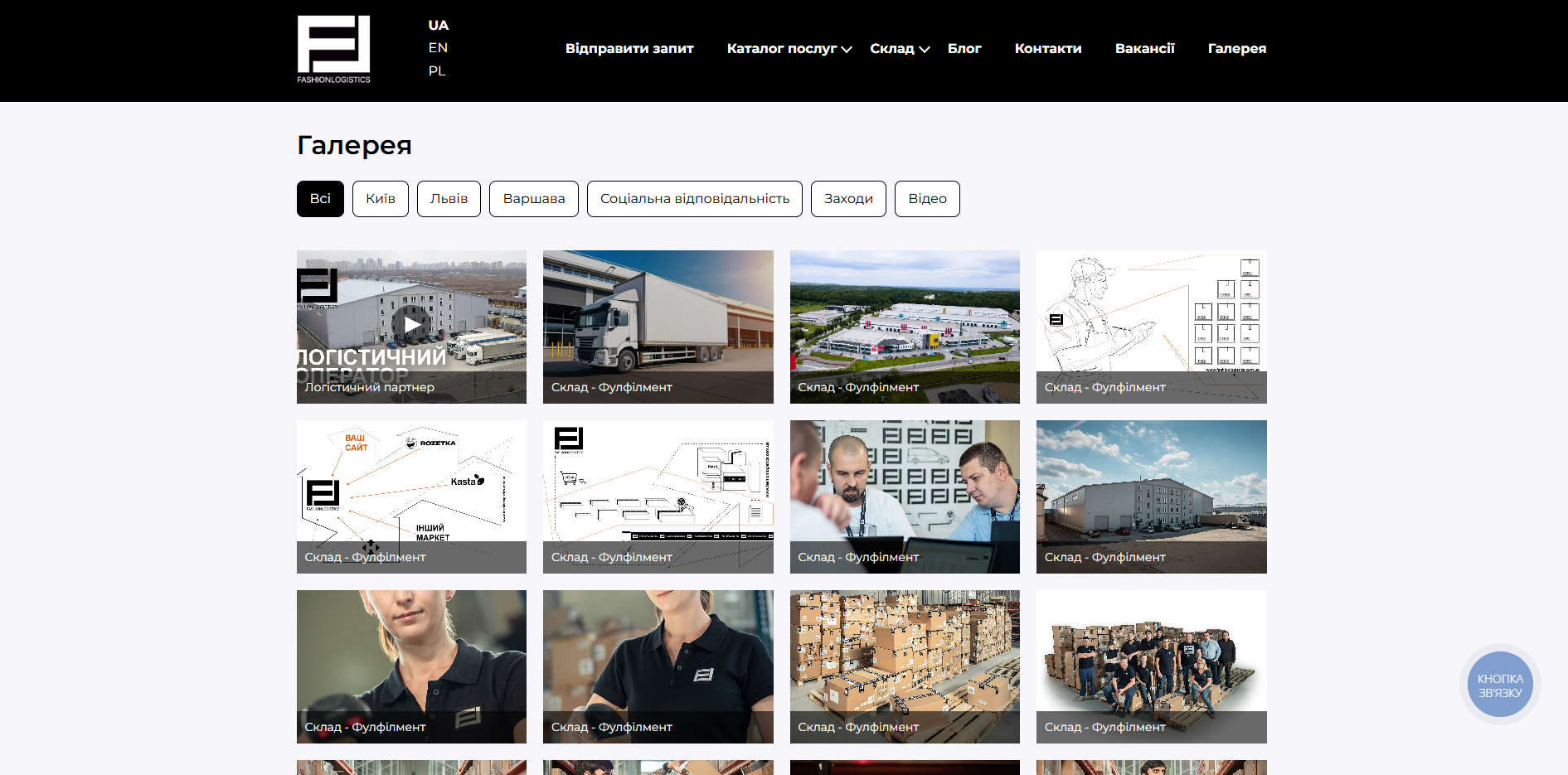Select the UA language option
1568x775 pixels.
tap(438, 25)
